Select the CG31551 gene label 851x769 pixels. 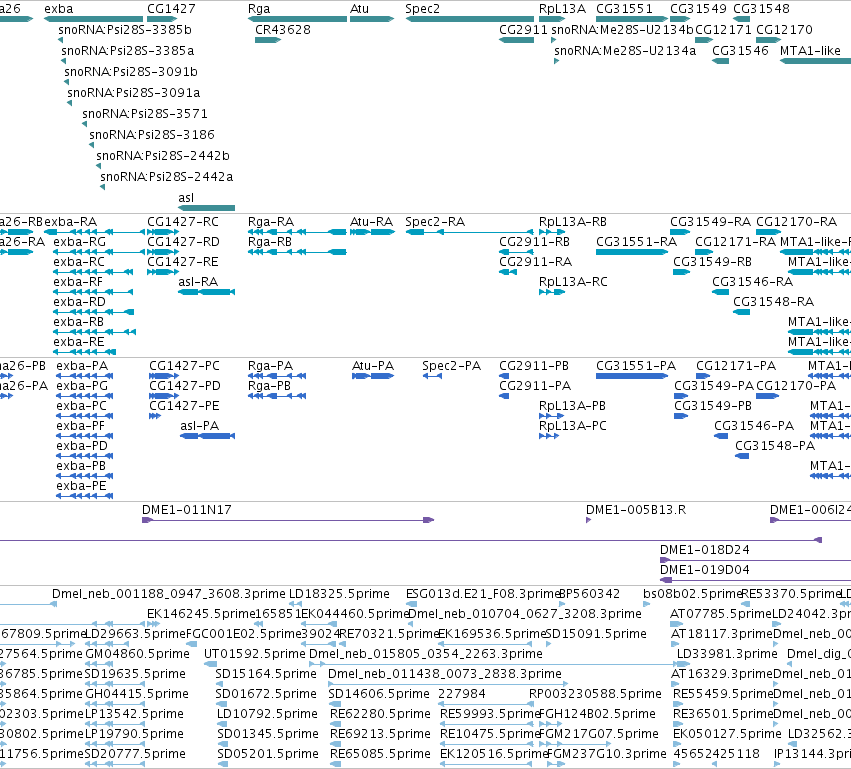coord(624,9)
